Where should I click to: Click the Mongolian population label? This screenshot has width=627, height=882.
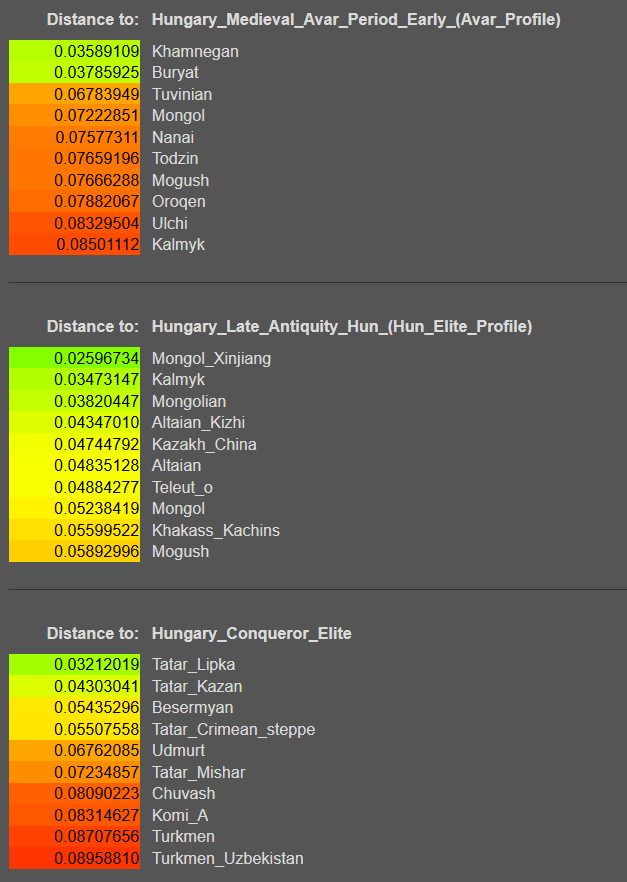(x=189, y=401)
